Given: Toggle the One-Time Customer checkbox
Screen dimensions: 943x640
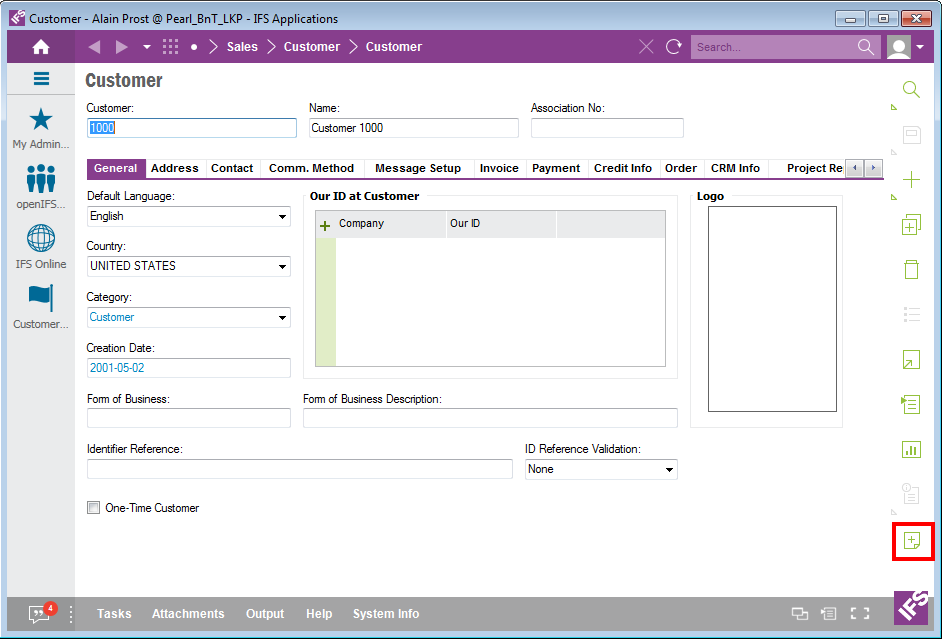Looking at the screenshot, I should click(x=94, y=508).
